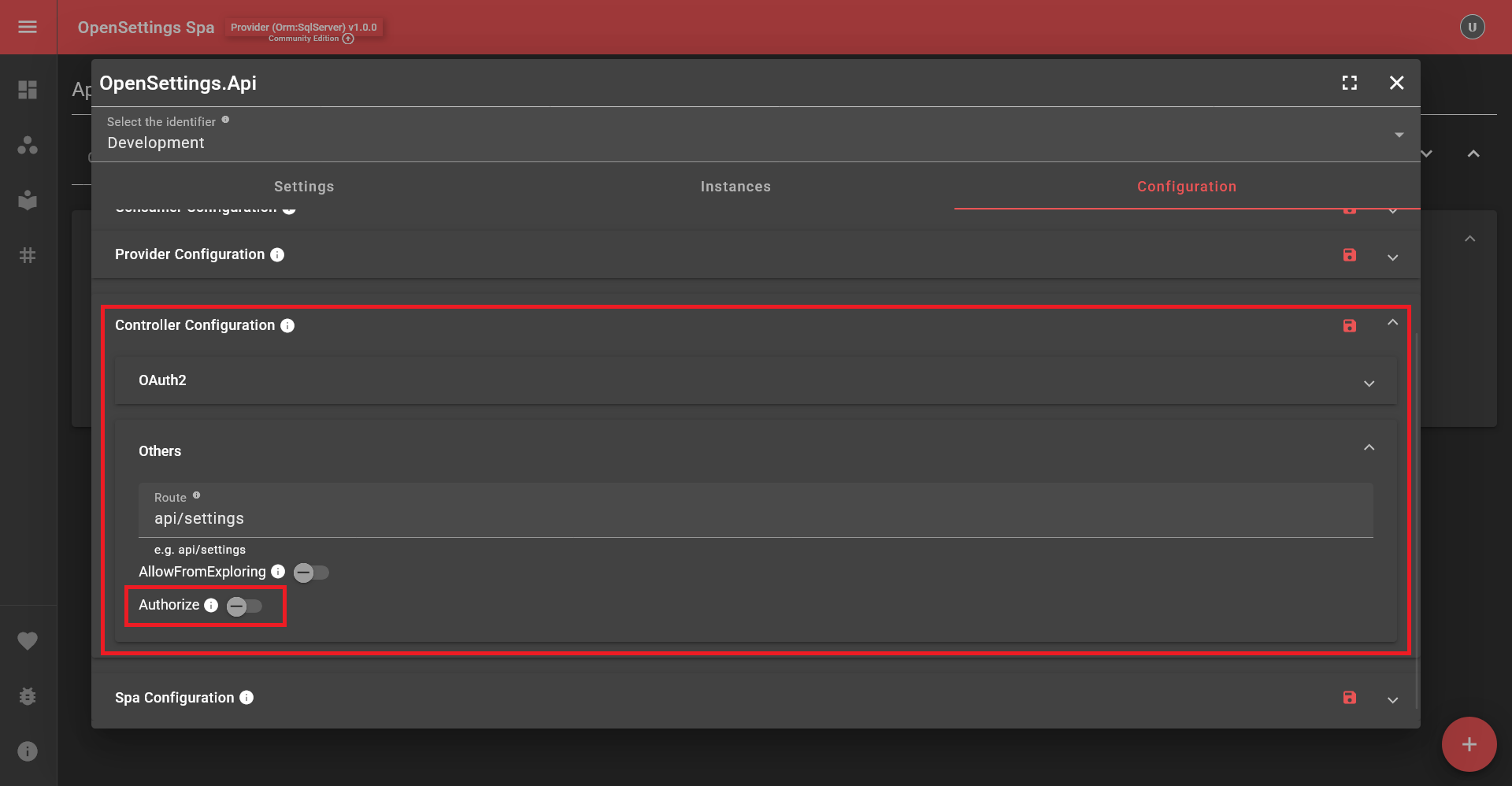1512x786 pixels.
Task: Expand the dialog to fullscreen
Action: pos(1350,83)
